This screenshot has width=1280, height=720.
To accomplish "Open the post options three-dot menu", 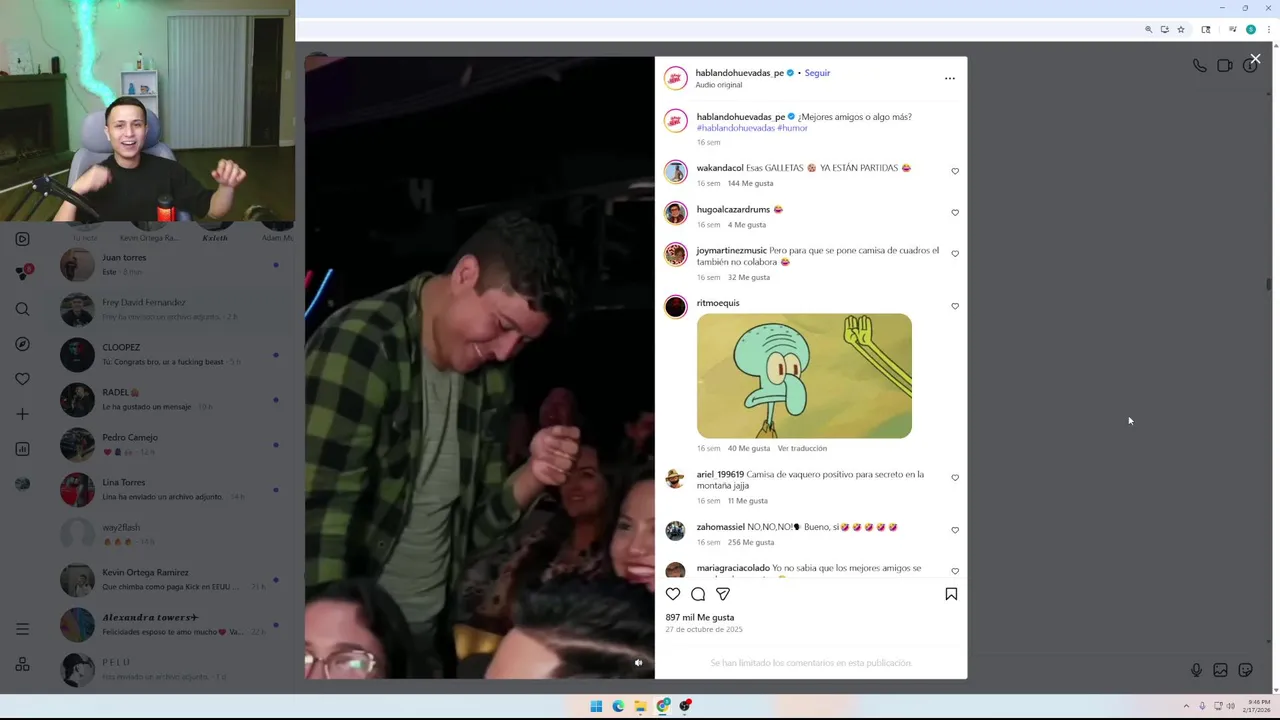I will click(949, 78).
